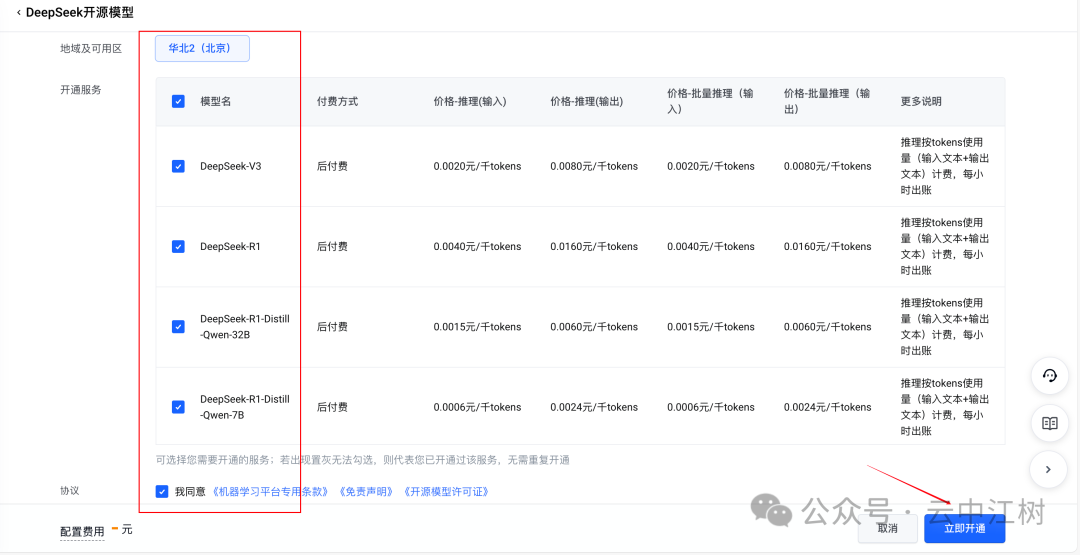1080x555 pixels.
Task: Click DeepSeek-V3 input price 0.0020元/千tokens
Action: [x=477, y=166]
